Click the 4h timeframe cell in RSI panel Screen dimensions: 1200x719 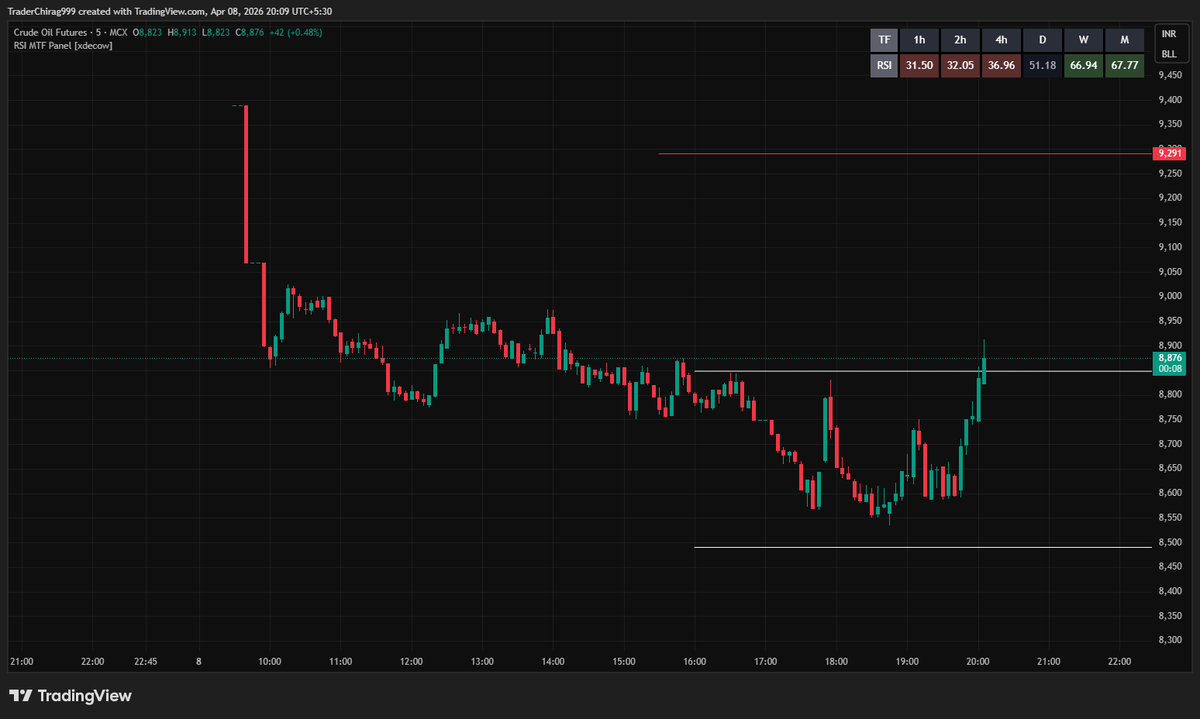(x=1001, y=40)
